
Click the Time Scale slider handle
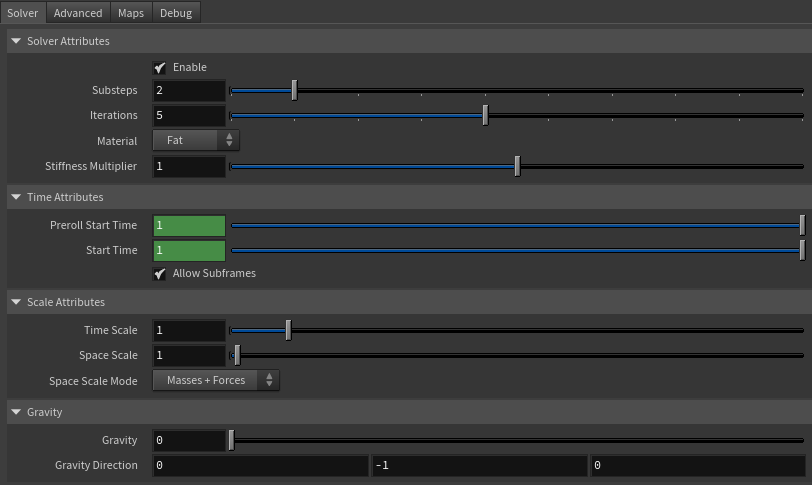(x=288, y=330)
